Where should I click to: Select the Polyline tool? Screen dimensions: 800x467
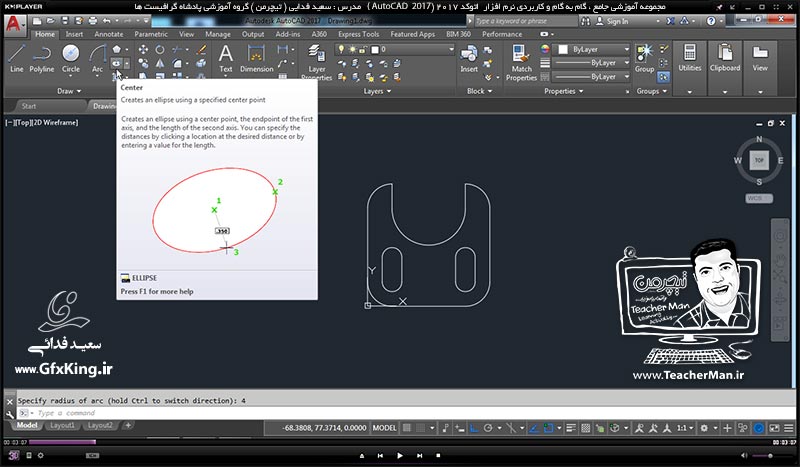tap(41, 58)
